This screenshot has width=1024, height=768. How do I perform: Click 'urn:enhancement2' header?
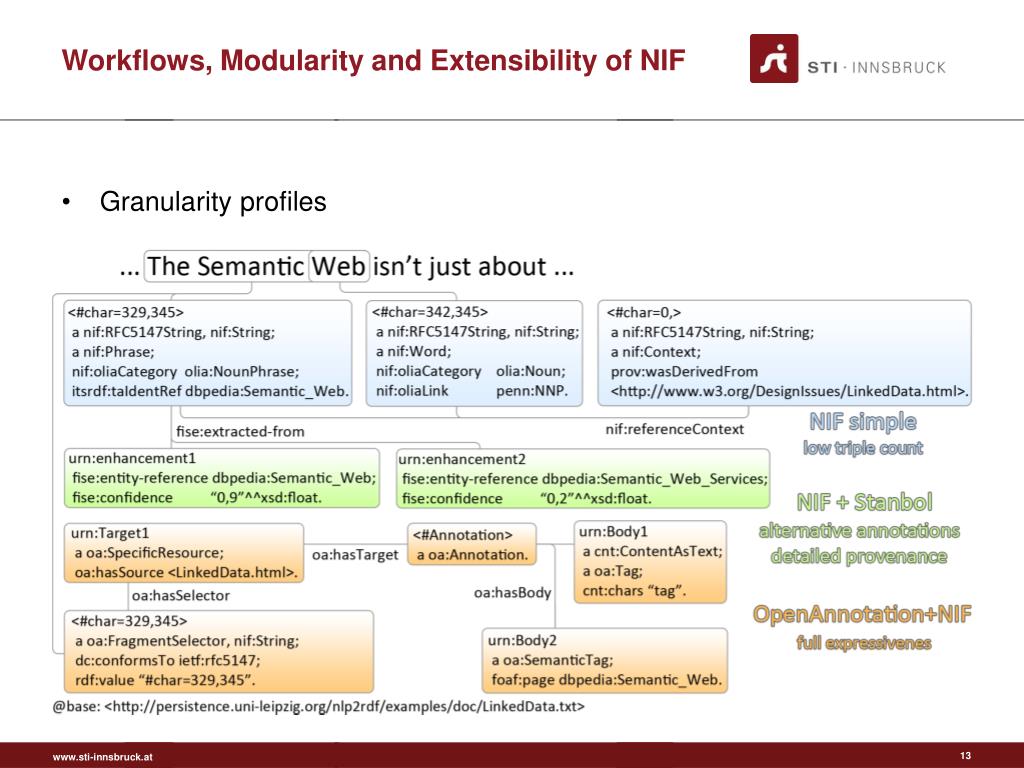[x=462, y=459]
